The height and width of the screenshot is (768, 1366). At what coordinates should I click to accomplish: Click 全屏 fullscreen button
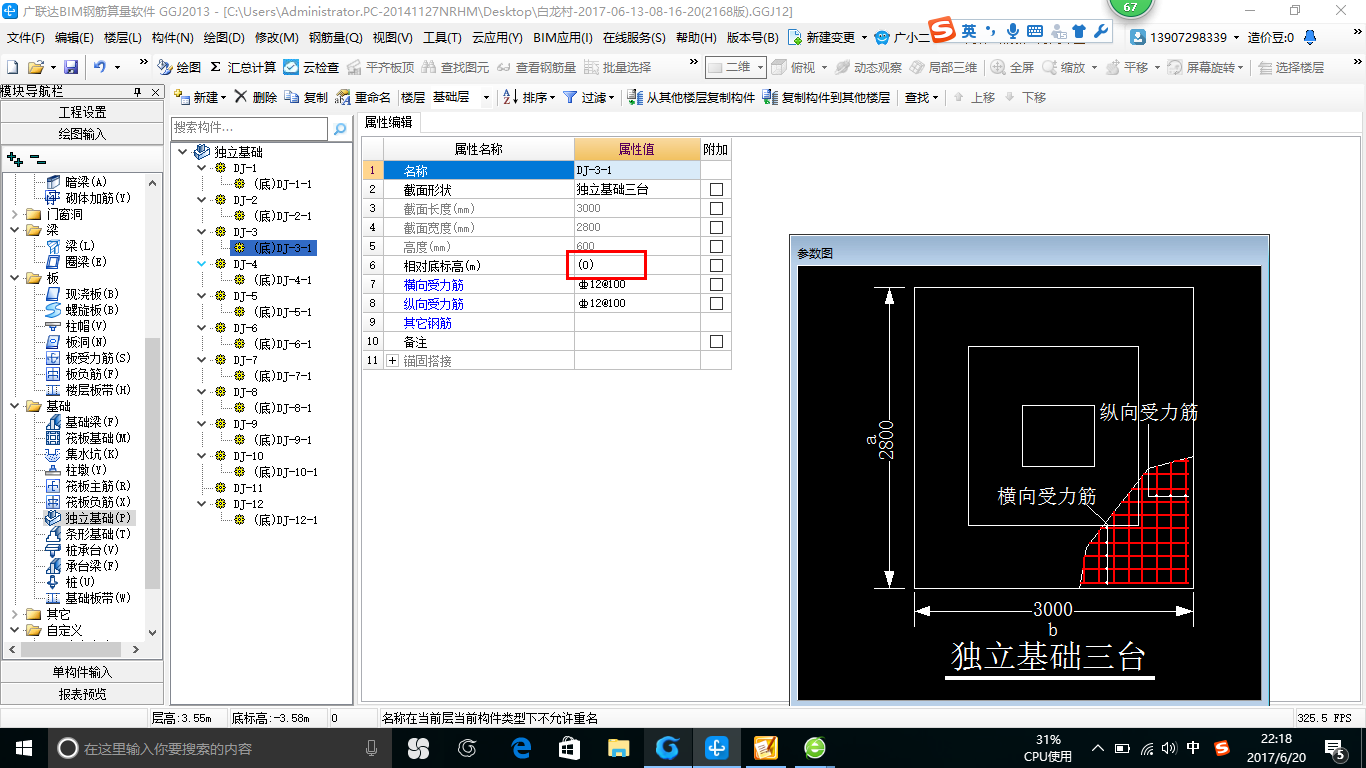click(1013, 67)
